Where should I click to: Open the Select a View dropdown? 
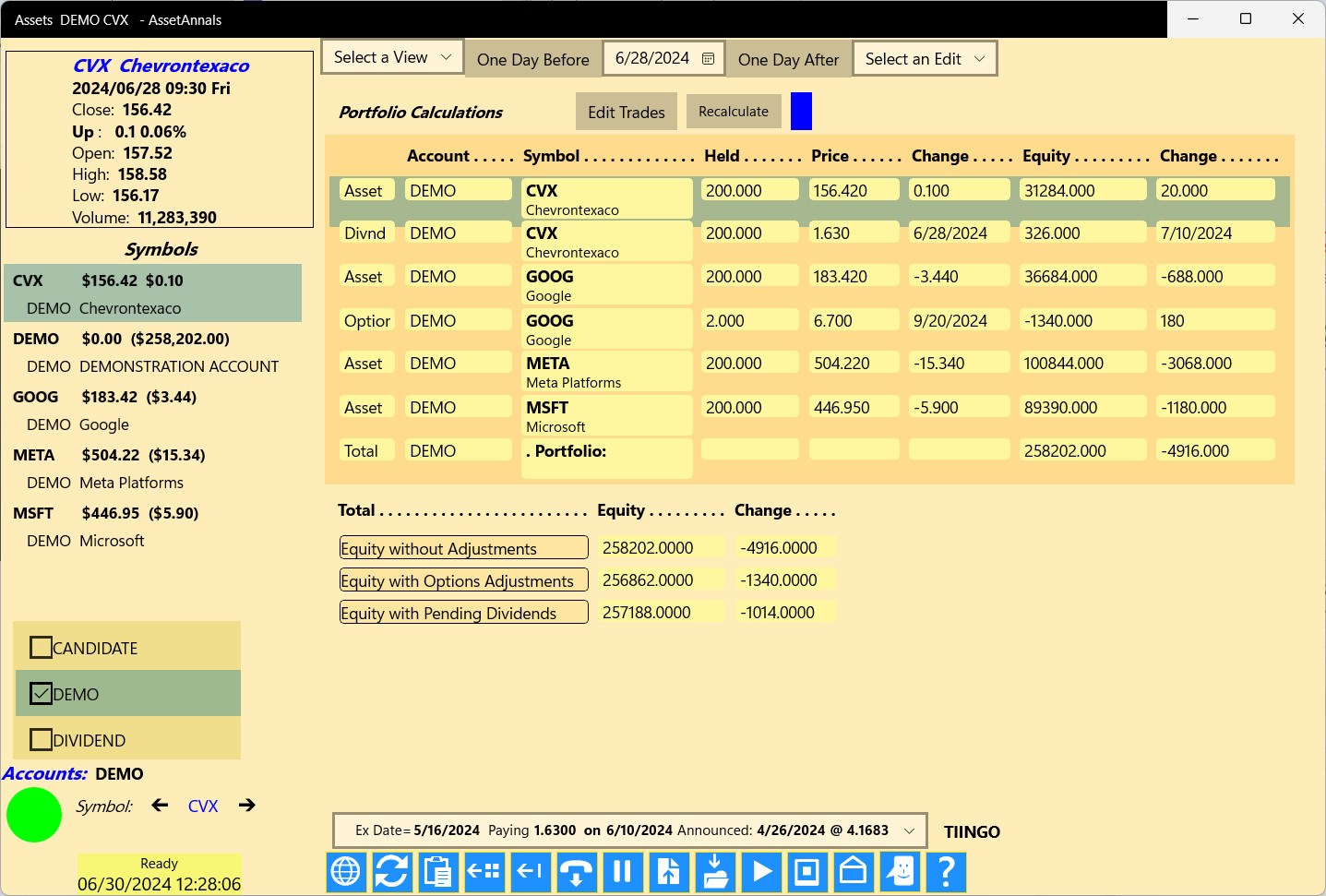coord(392,57)
